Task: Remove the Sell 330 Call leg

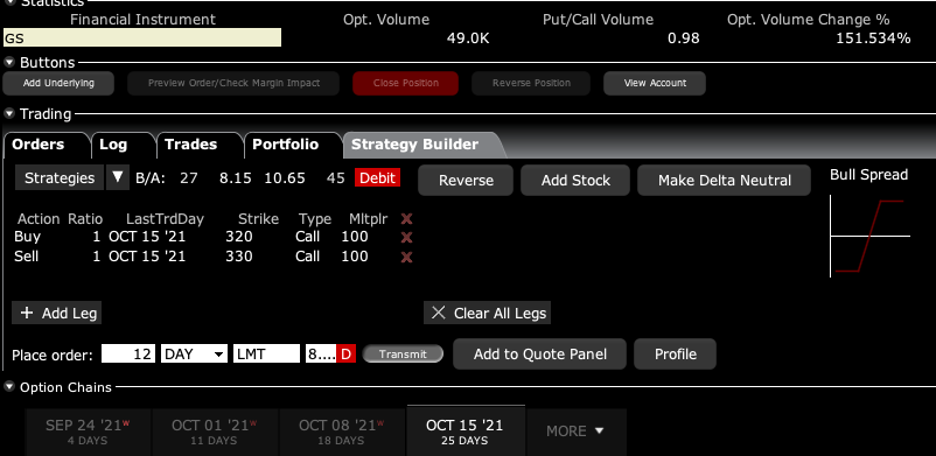Action: (406, 257)
